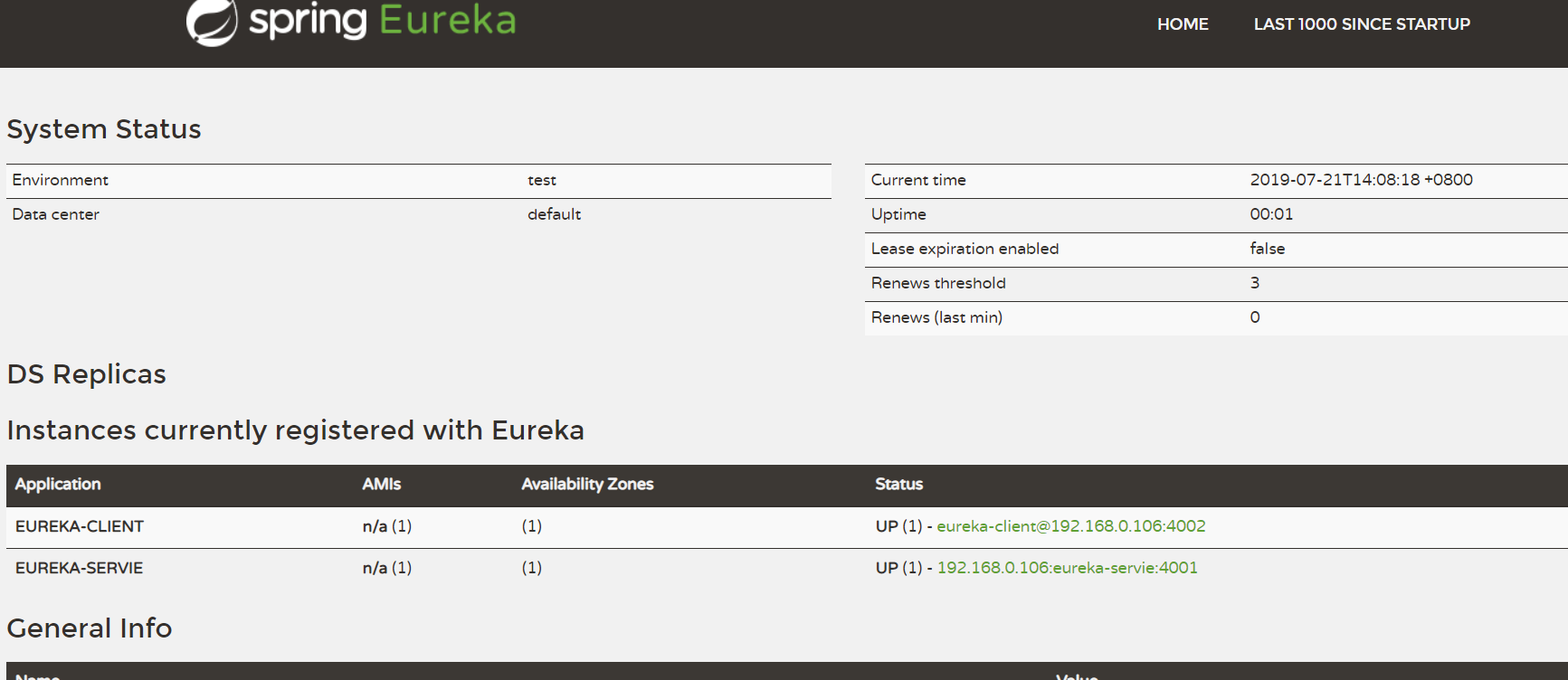Select UP (1) status in EUREKA-CLIENT row

pyautogui.click(x=899, y=526)
